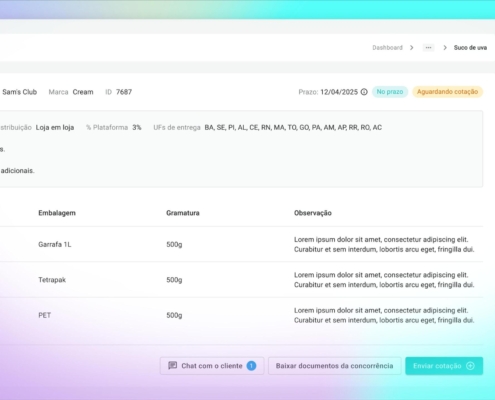Expand the breadcrumb ellipsis menu
The width and height of the screenshot is (495, 400).
click(428, 48)
